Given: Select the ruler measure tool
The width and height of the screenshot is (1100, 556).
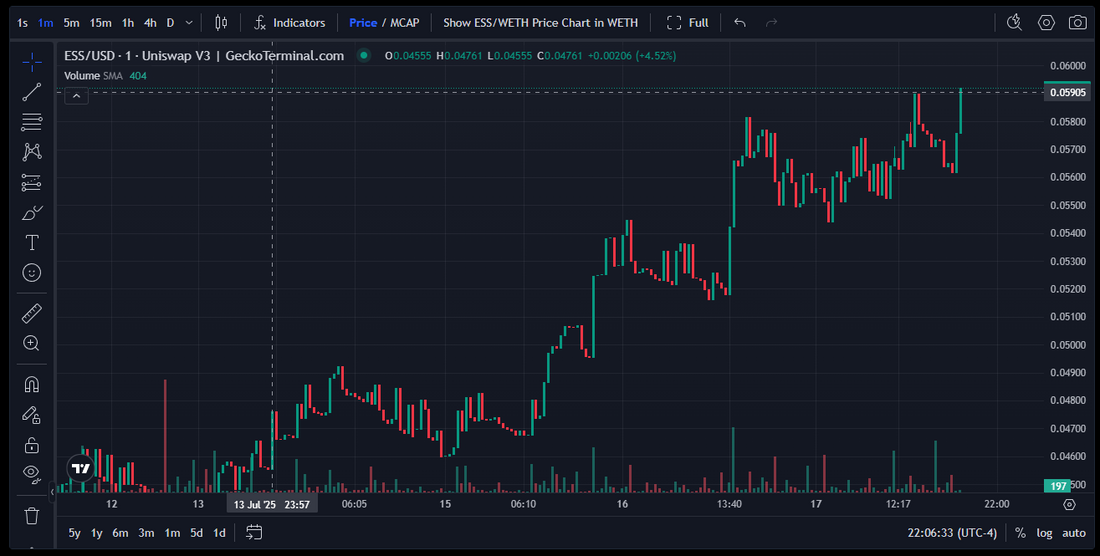Looking at the screenshot, I should coord(32,313).
